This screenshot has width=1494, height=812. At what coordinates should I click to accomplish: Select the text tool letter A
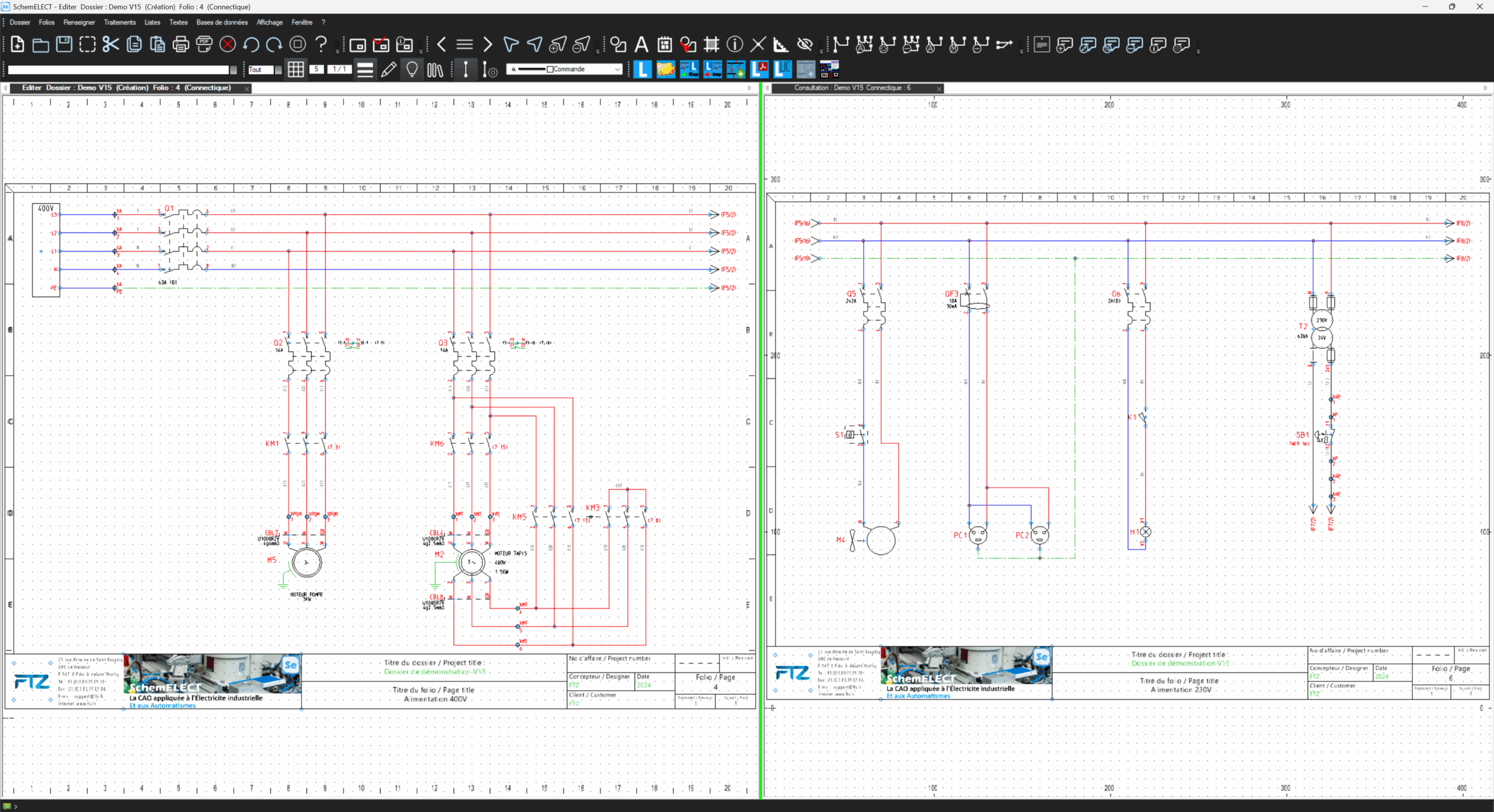click(x=641, y=44)
